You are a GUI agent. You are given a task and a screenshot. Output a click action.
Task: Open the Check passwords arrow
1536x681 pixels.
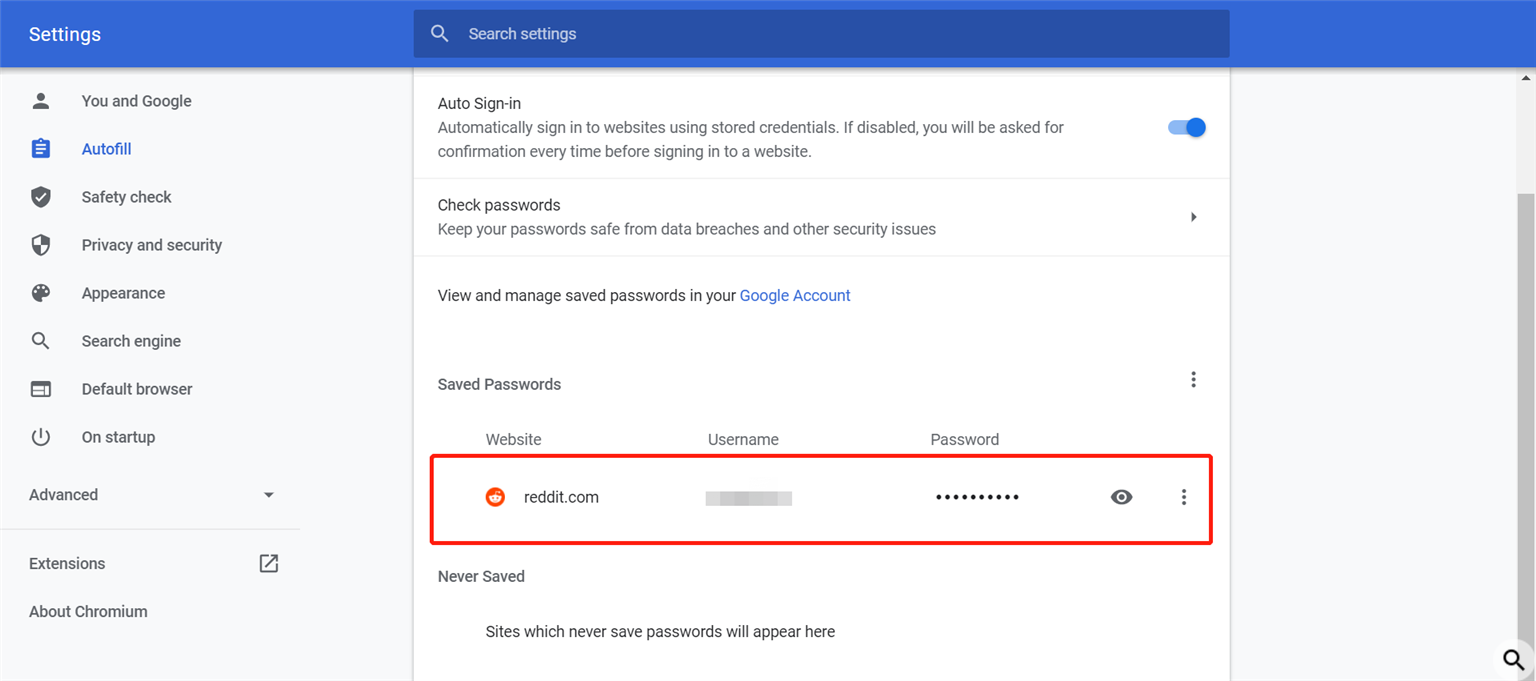click(x=1193, y=217)
